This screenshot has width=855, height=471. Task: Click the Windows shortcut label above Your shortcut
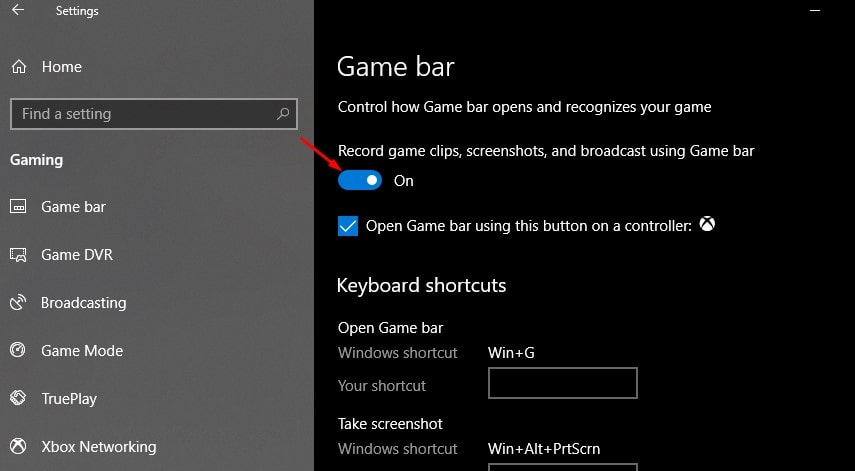coord(398,353)
